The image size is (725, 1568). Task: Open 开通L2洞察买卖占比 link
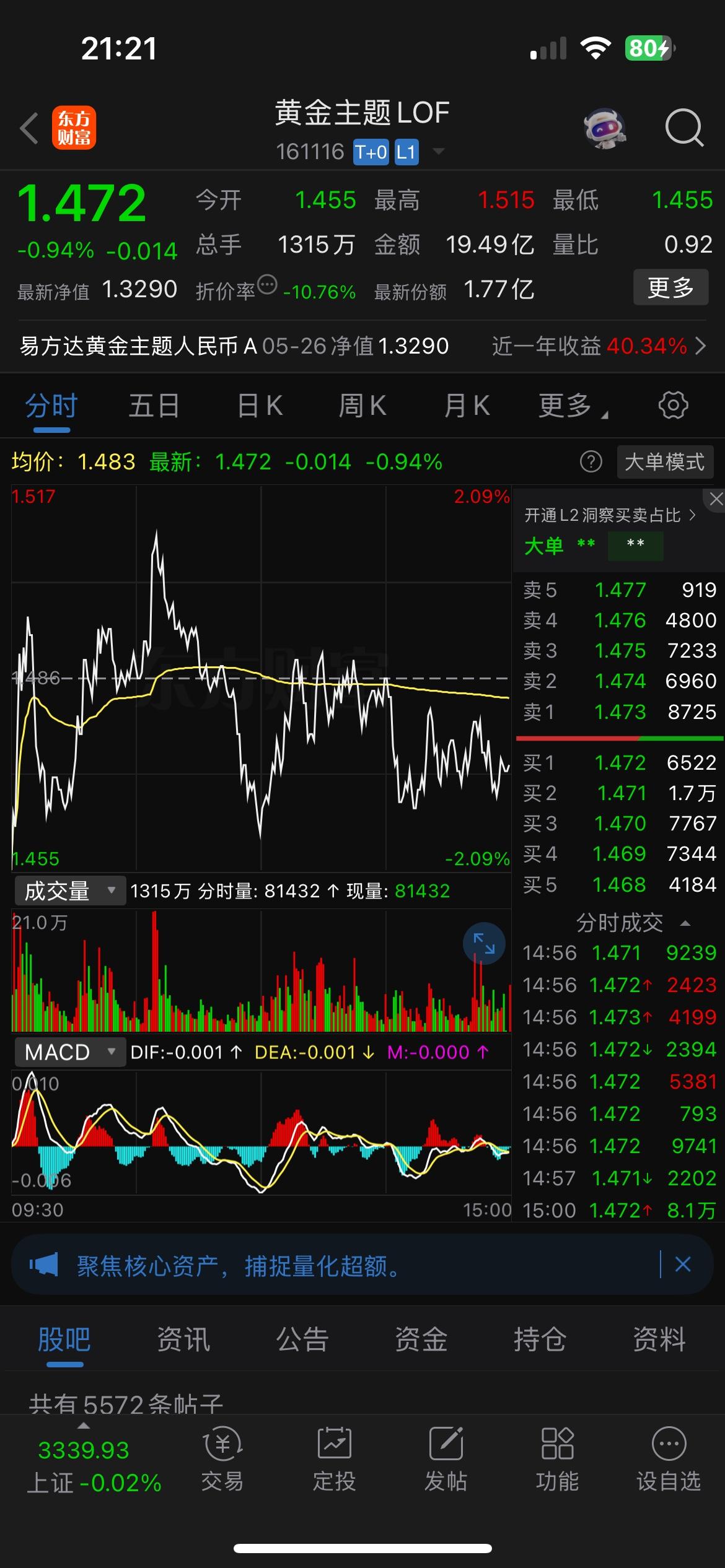(610, 515)
